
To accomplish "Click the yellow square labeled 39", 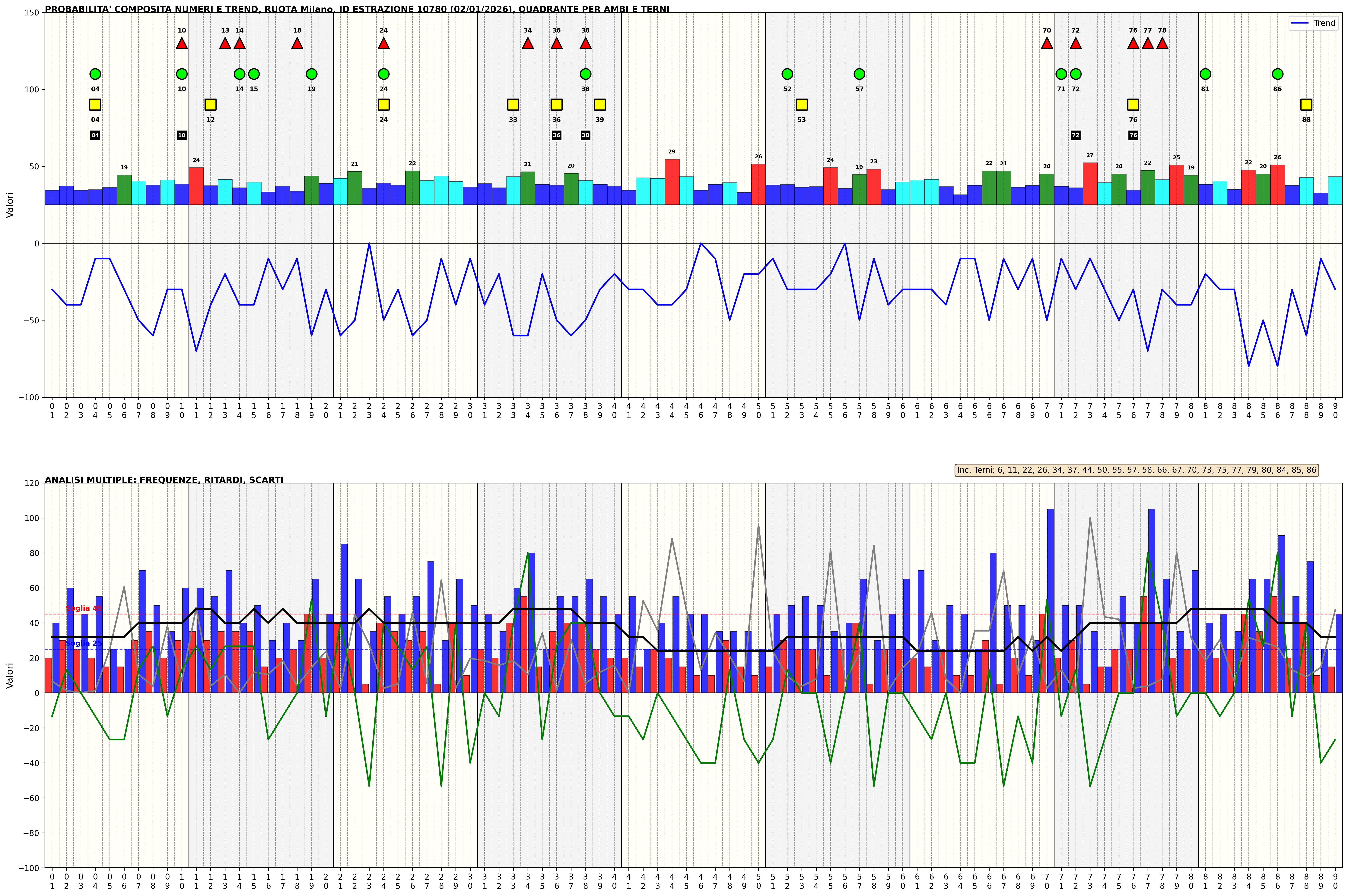I will 600,105.
